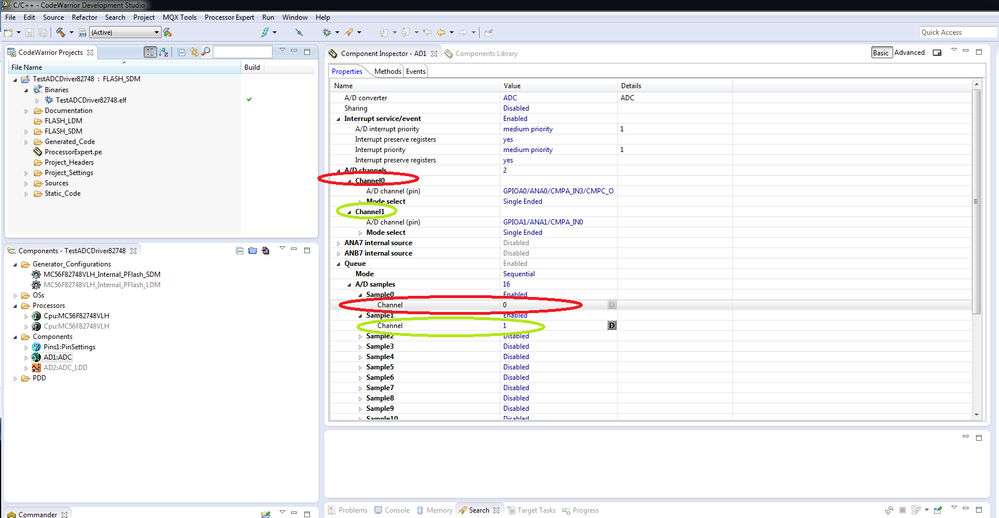Screen dimensions: 999x518
Task: Click the Component Inspector vertical scrollbar
Action: [x=976, y=201]
